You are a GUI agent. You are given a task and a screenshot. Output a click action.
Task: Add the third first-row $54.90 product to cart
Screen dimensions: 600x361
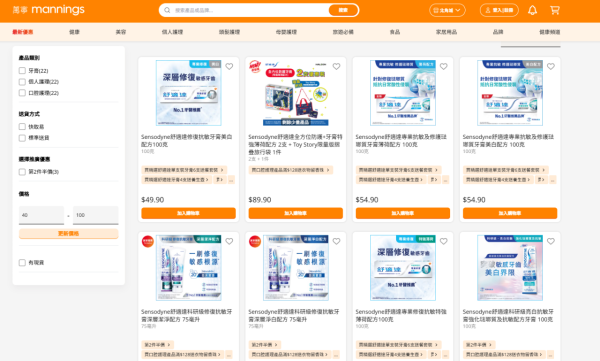(403, 213)
